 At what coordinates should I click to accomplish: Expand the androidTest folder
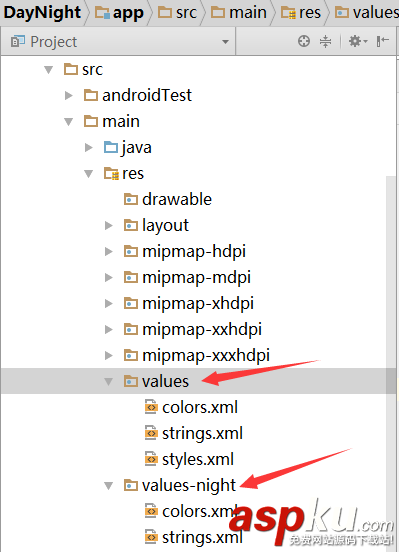coord(69,95)
